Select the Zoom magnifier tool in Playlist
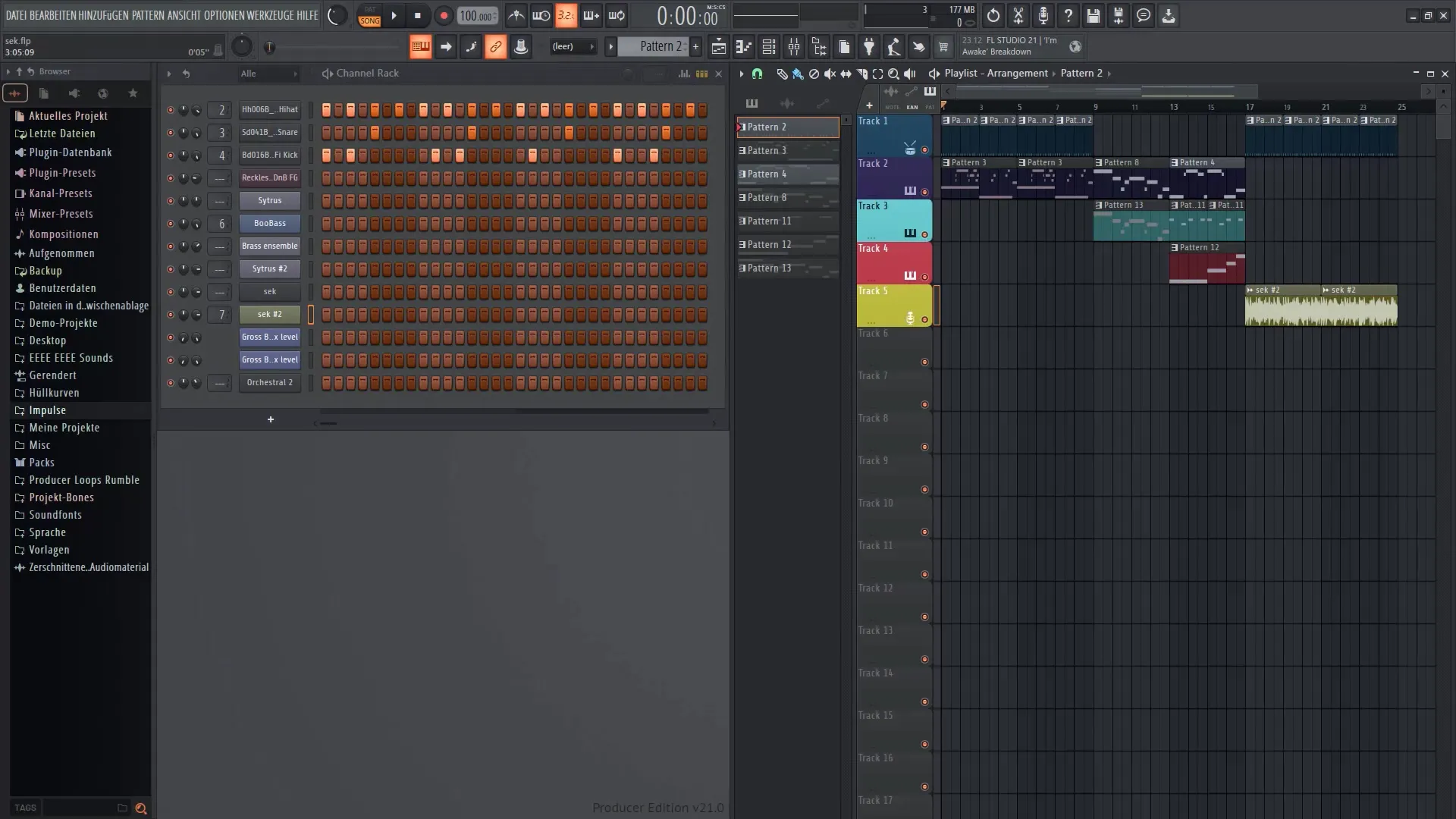Screen dimensions: 1456x819 pyautogui.click(x=893, y=74)
